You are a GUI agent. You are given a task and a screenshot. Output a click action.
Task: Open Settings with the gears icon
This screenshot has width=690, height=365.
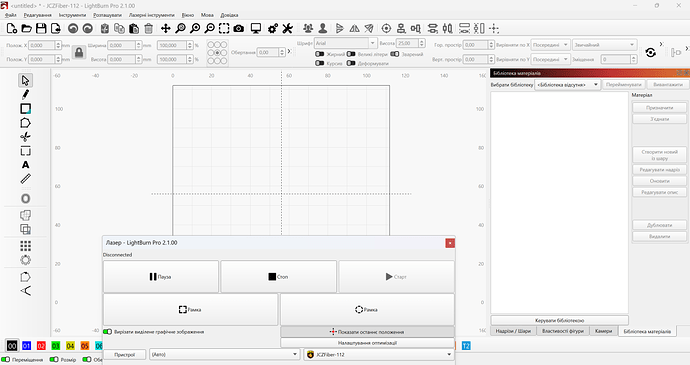pos(273,29)
